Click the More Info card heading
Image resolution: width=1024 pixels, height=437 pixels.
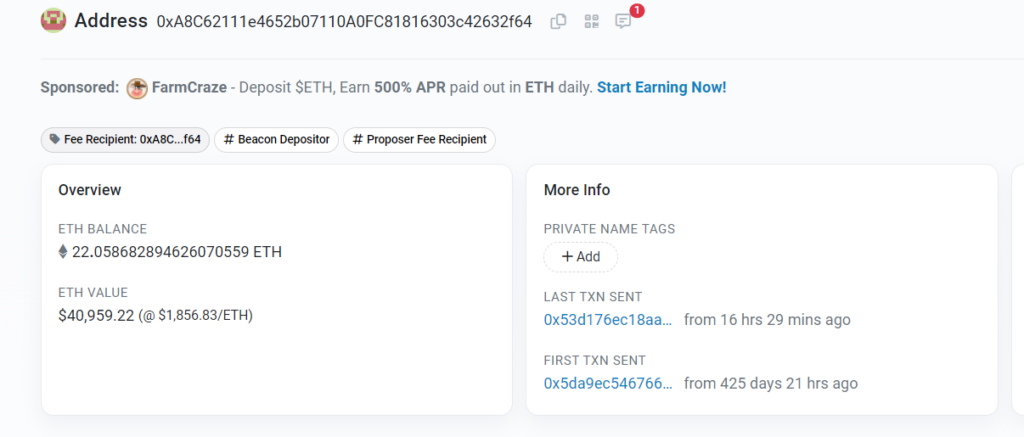pyautogui.click(x=577, y=190)
